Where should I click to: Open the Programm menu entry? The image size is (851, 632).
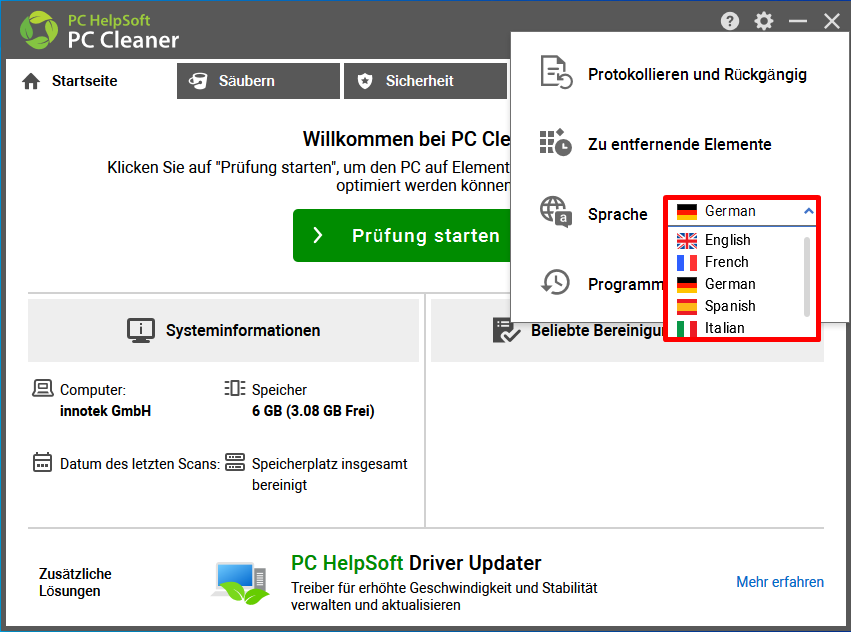(601, 283)
